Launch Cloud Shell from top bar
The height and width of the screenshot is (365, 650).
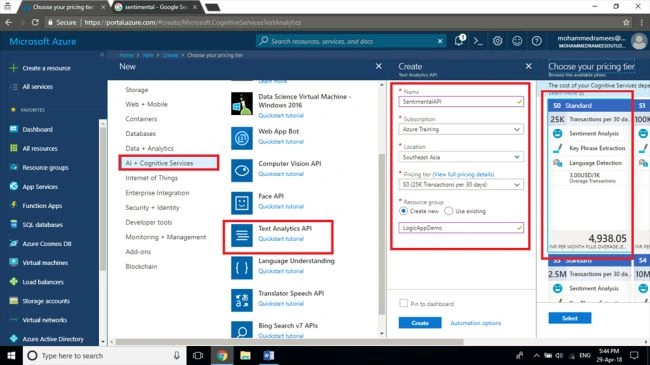coord(478,41)
